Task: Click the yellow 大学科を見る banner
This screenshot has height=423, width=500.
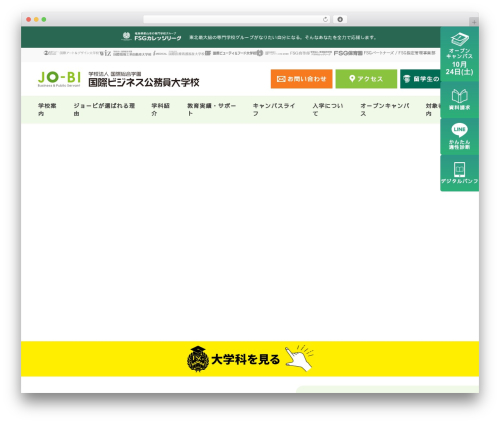Action: click(x=250, y=359)
